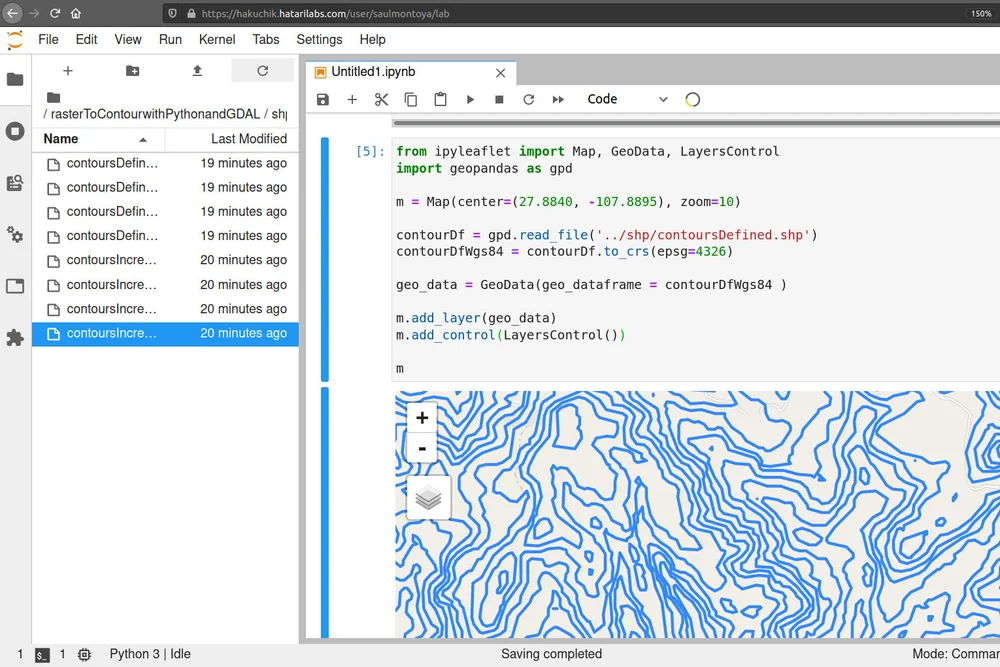Image resolution: width=1000 pixels, height=667 pixels.
Task: Go to browser home page
Action: [76, 13]
